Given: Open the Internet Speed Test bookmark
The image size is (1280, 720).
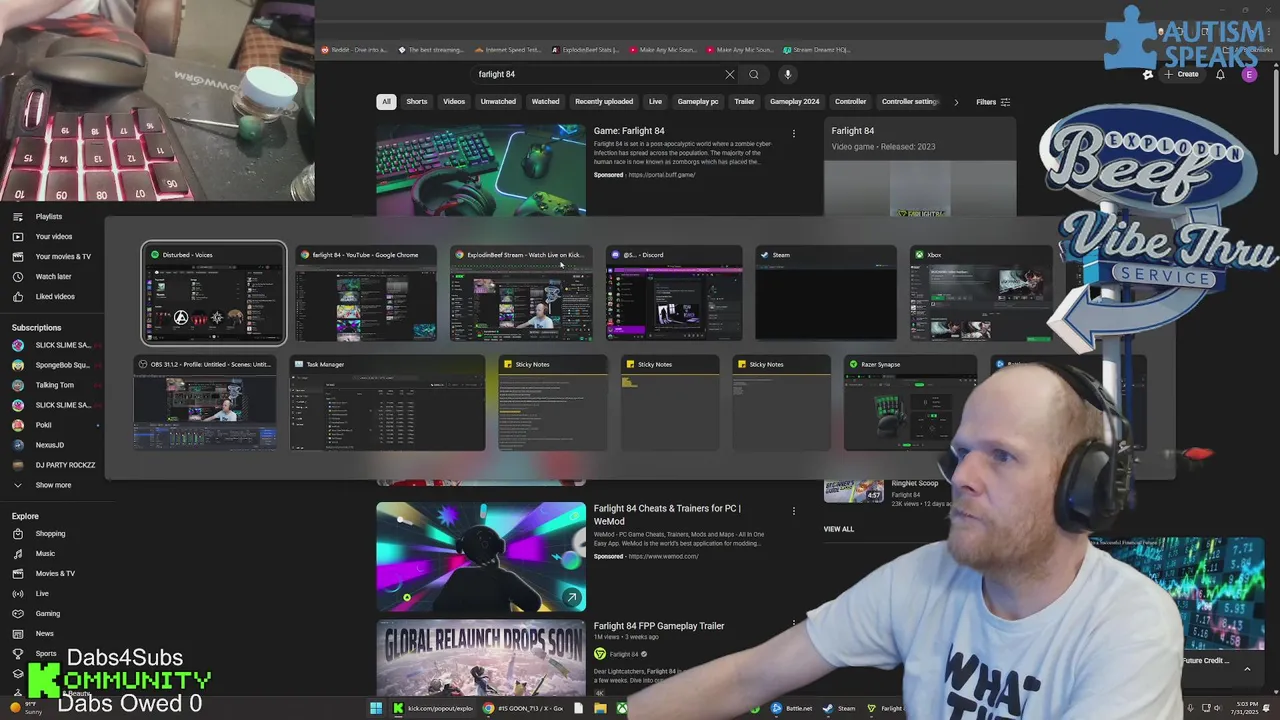Looking at the screenshot, I should (508, 49).
